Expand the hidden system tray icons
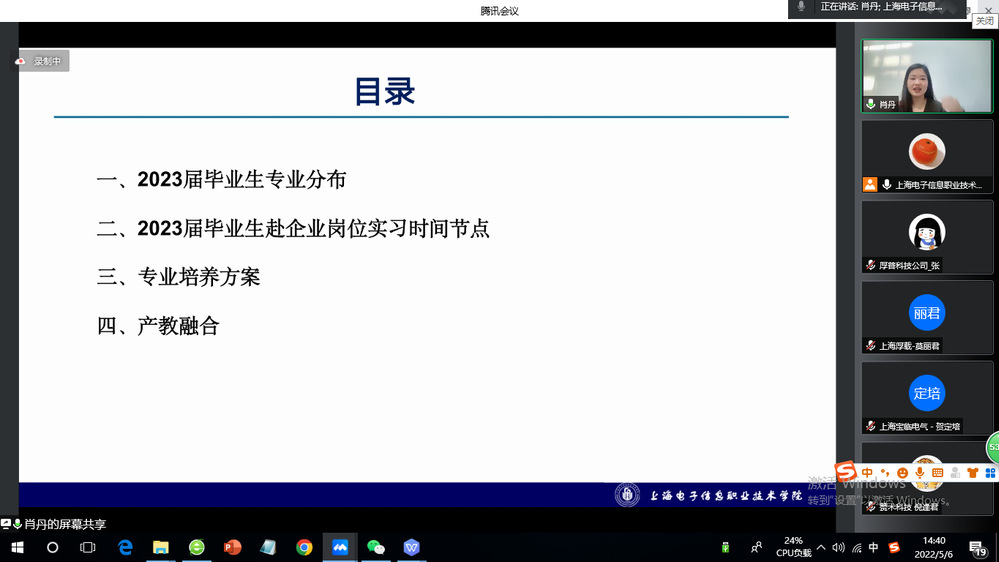Image resolution: width=999 pixels, height=562 pixels. 821,547
